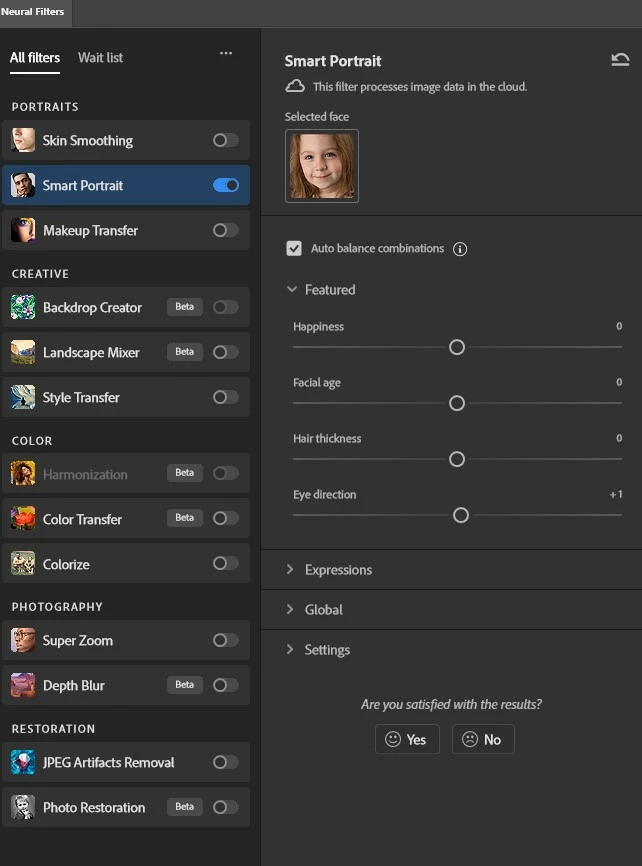Click the Hair thickness slider handle
Image resolution: width=642 pixels, height=866 pixels.
(457, 459)
